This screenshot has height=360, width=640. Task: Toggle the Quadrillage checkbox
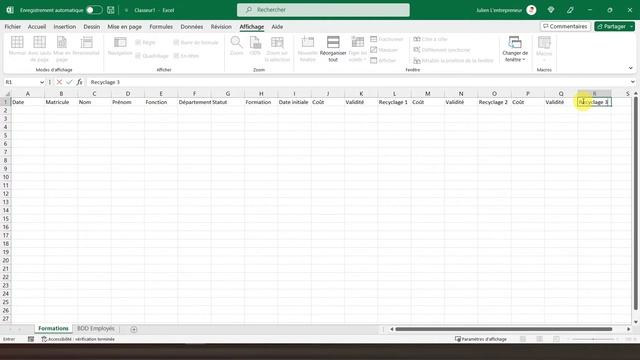tap(138, 56)
